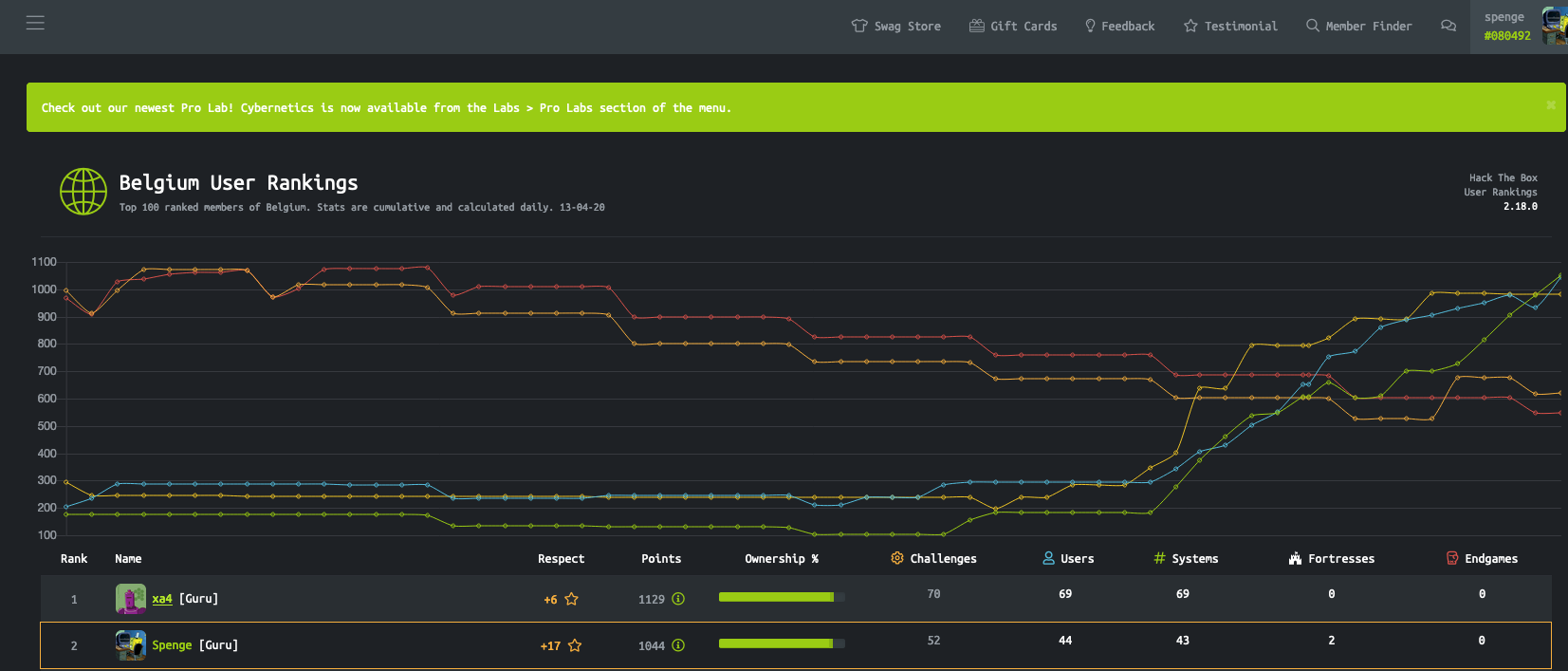Image resolution: width=1568 pixels, height=671 pixels.
Task: Give respect via star in xa4 row
Action: click(x=571, y=599)
